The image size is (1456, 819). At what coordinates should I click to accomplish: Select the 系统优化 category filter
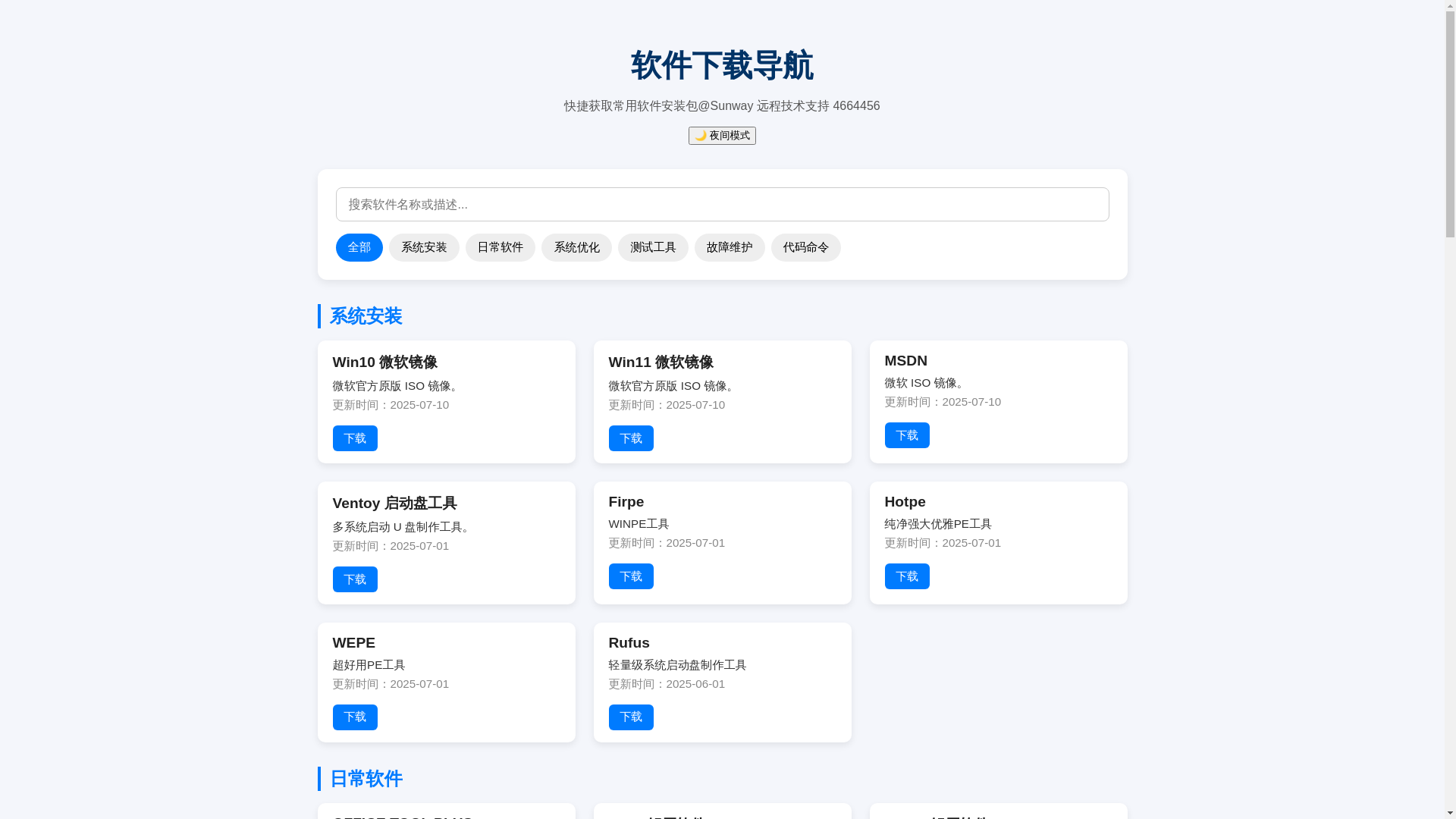(x=576, y=248)
